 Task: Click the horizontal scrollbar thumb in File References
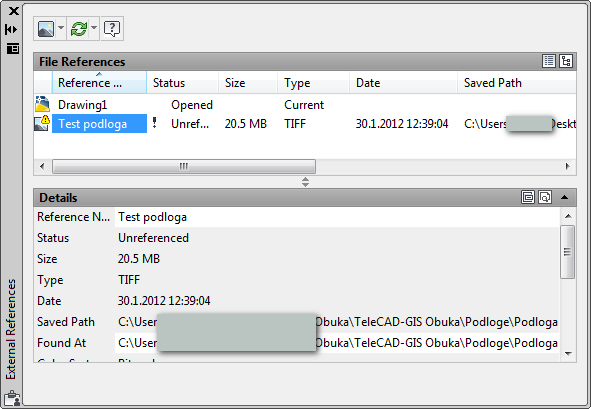point(184,166)
